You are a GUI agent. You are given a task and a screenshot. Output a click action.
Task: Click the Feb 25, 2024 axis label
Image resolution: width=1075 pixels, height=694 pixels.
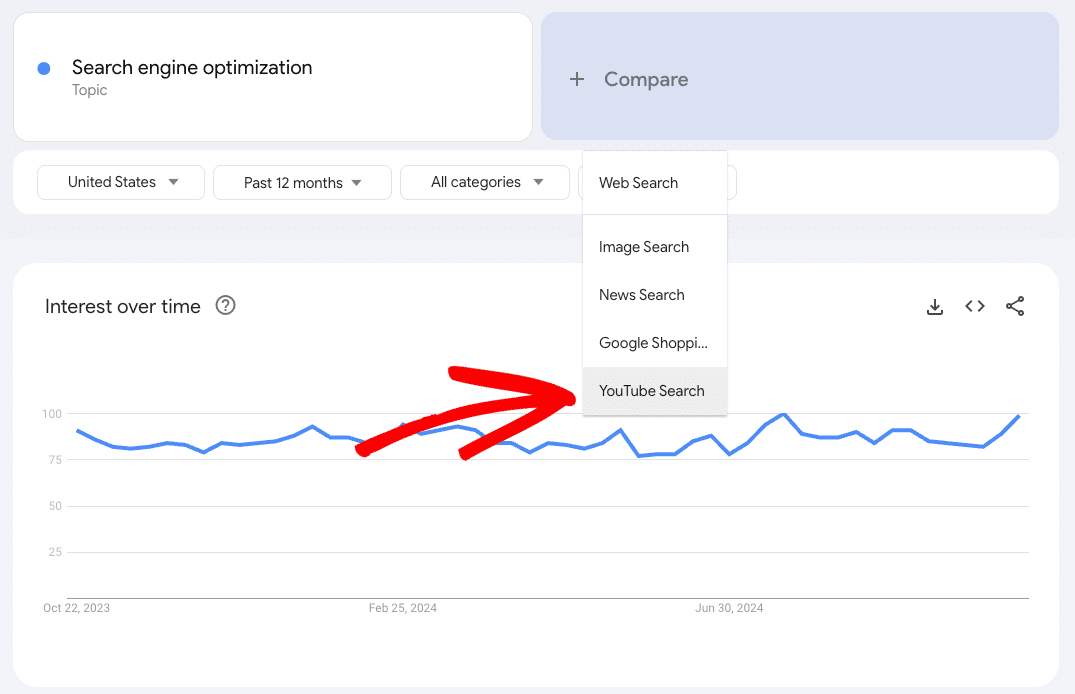tap(403, 607)
